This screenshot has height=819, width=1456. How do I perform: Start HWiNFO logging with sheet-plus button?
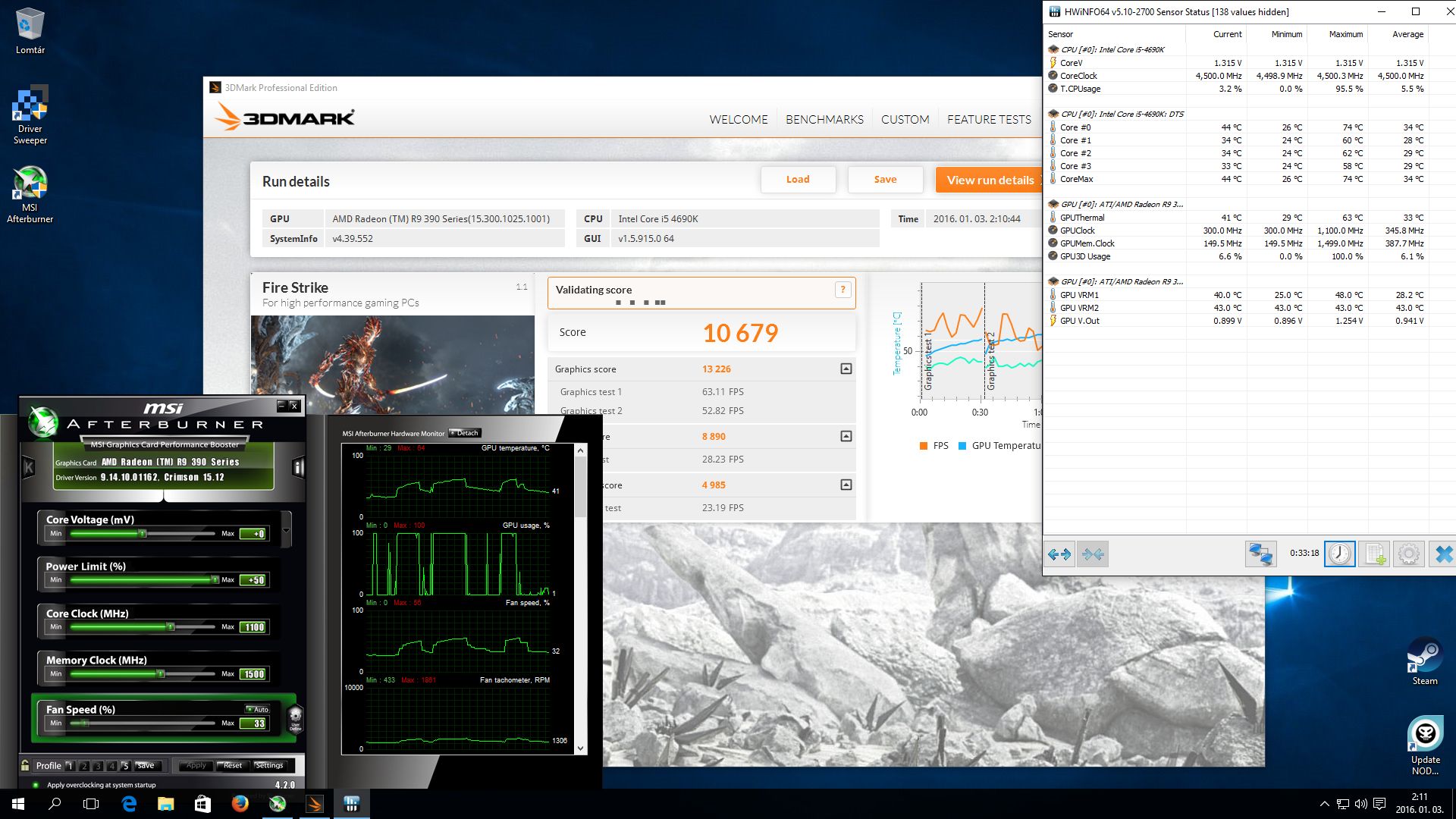pos(1374,554)
